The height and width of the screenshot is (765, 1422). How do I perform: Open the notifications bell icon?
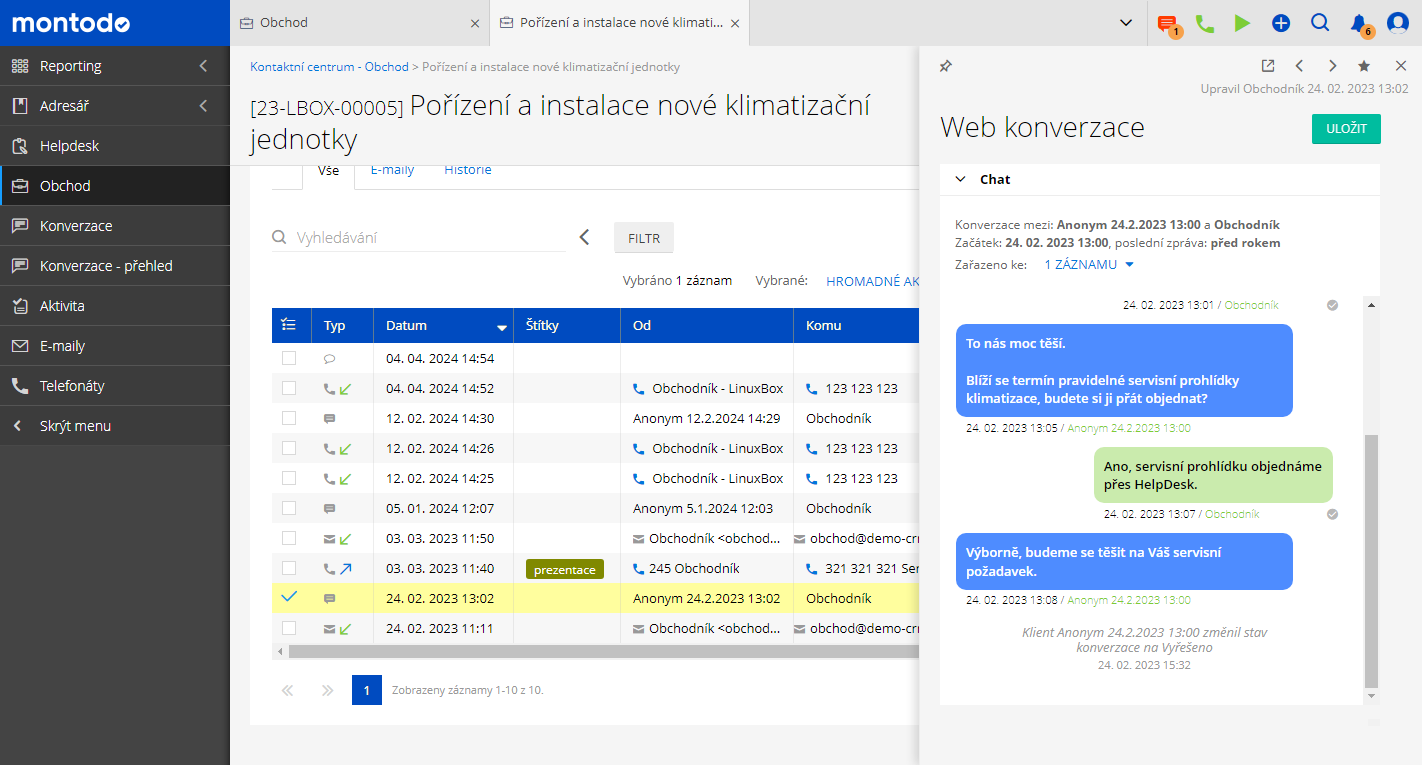1358,23
